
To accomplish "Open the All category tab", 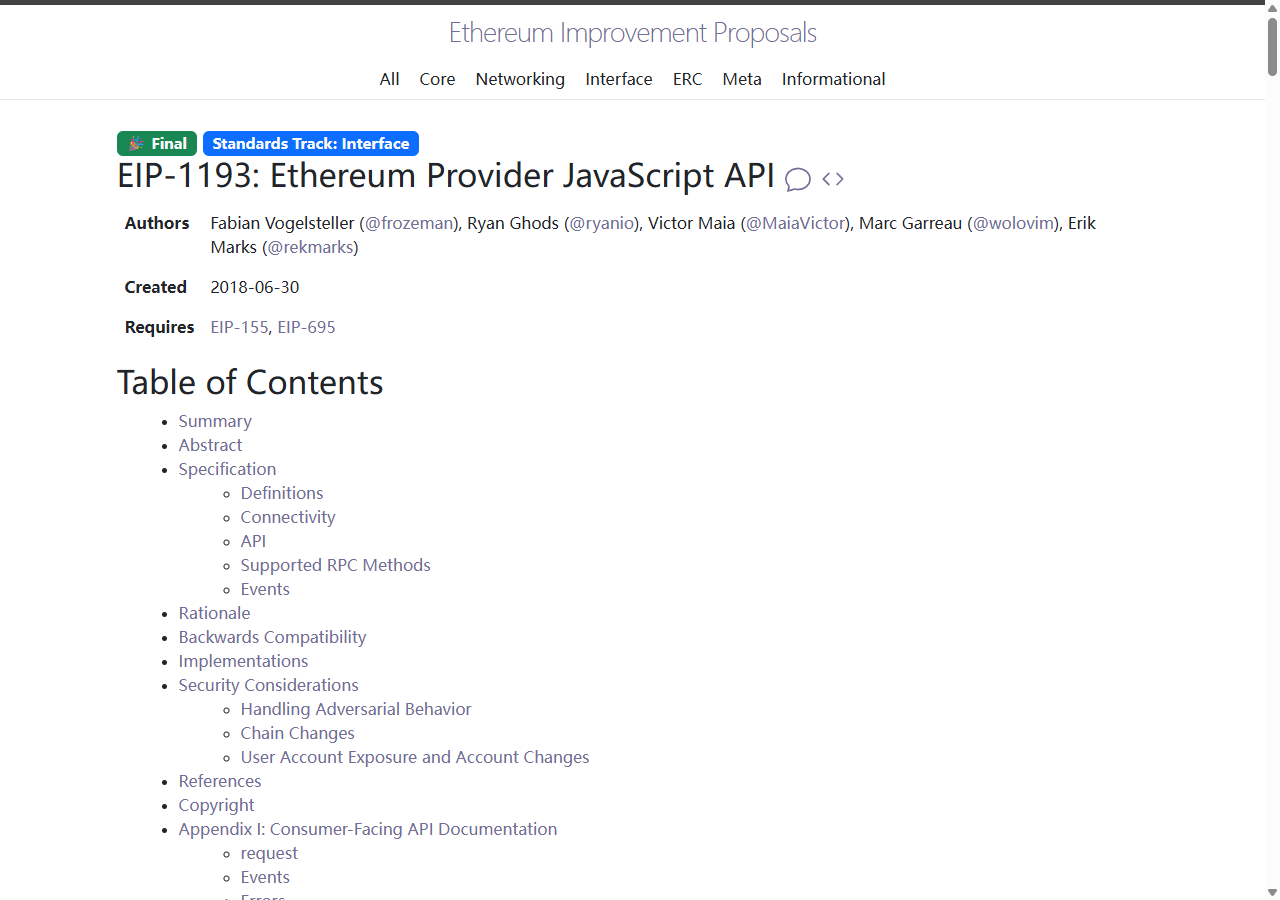I will pyautogui.click(x=390, y=79).
